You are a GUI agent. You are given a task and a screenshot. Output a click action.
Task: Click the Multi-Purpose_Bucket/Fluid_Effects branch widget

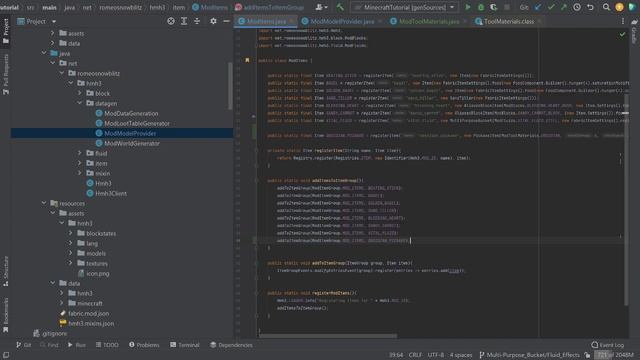529,355
